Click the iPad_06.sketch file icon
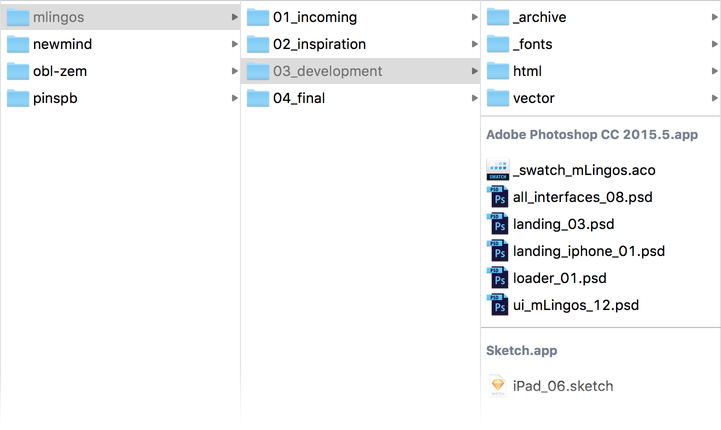The height and width of the screenshot is (430, 721). tap(498, 386)
